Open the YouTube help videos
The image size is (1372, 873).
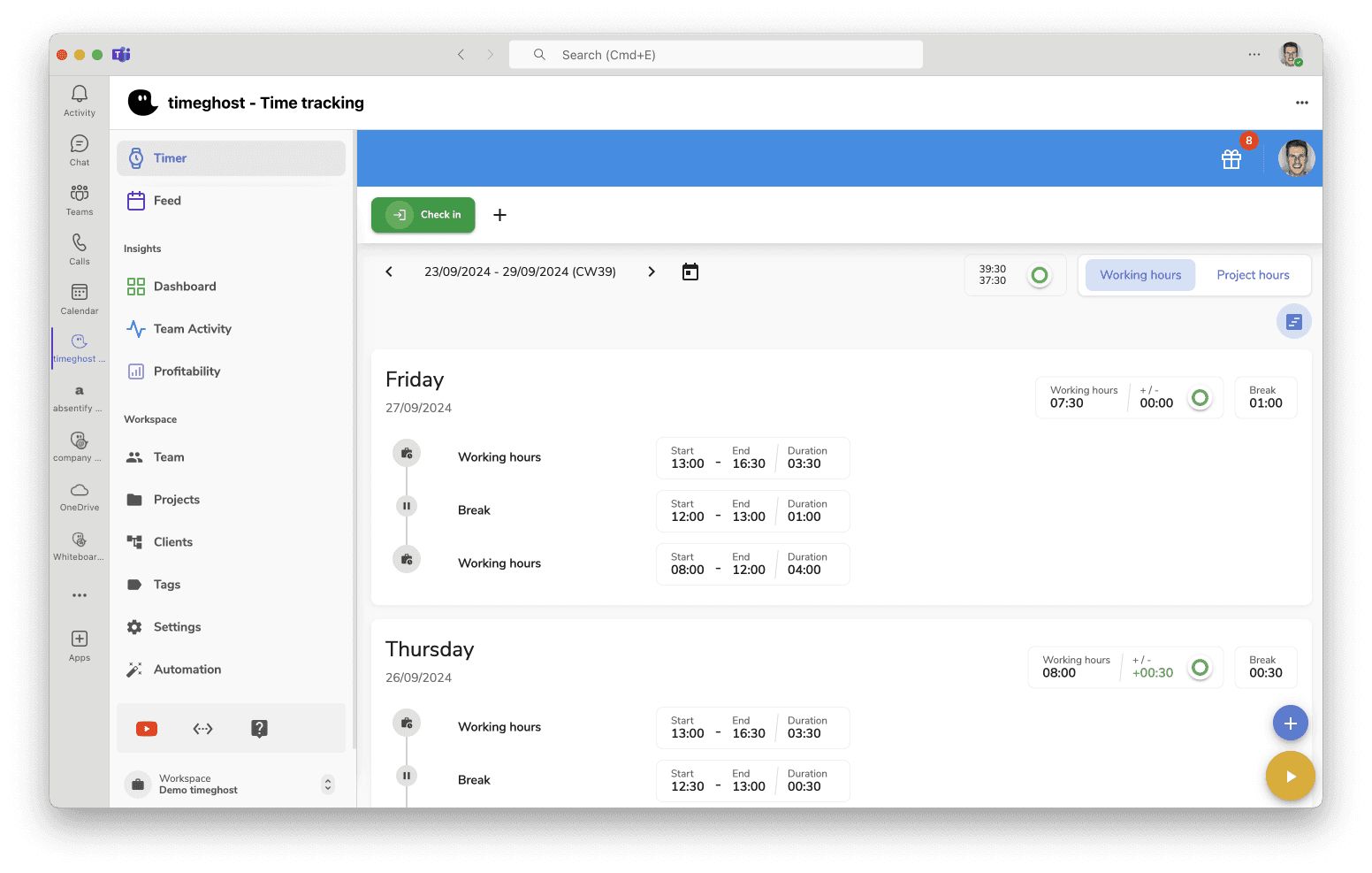(146, 728)
